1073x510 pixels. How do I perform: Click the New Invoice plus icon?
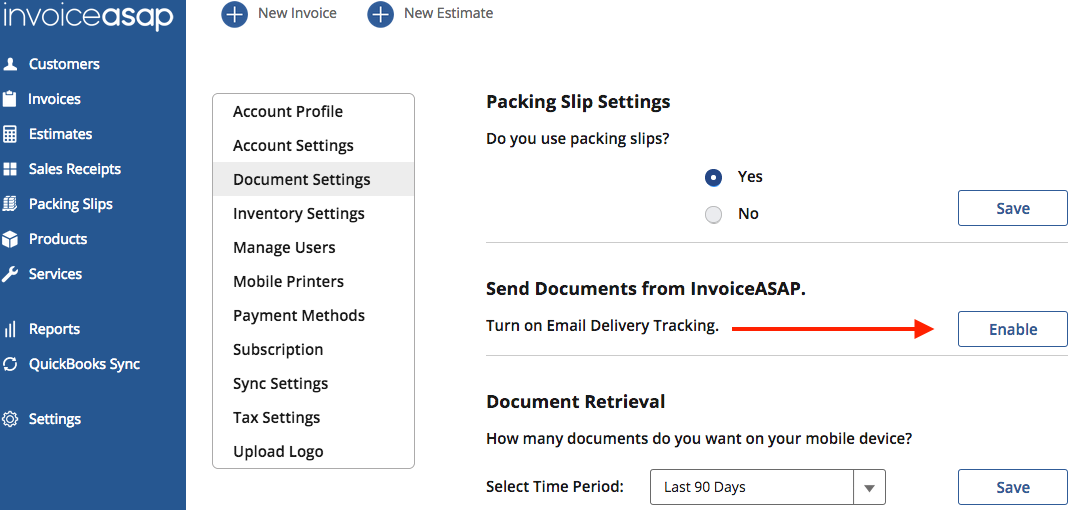point(234,14)
